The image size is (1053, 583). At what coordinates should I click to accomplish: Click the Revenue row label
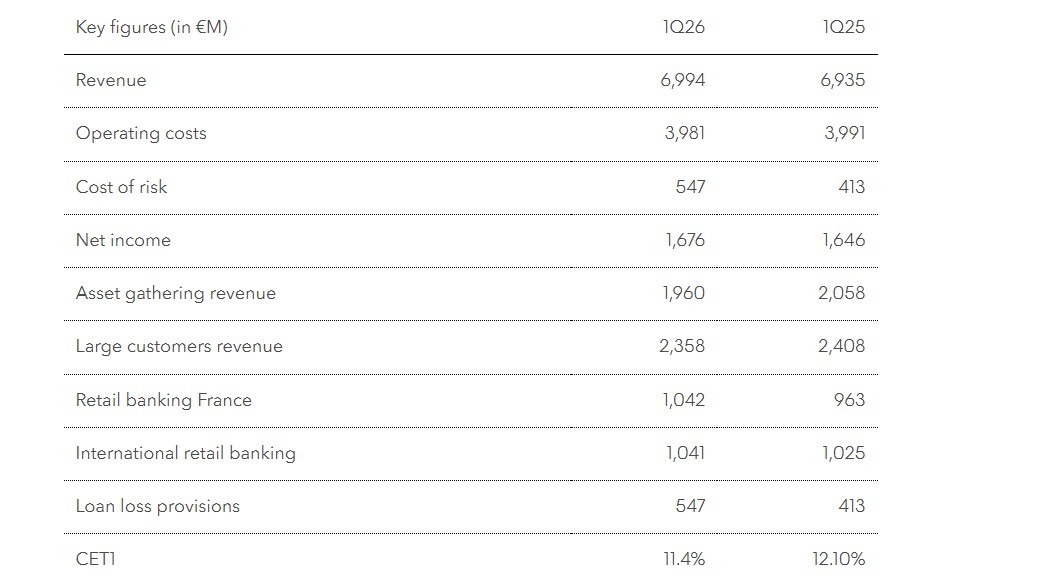click(x=111, y=80)
